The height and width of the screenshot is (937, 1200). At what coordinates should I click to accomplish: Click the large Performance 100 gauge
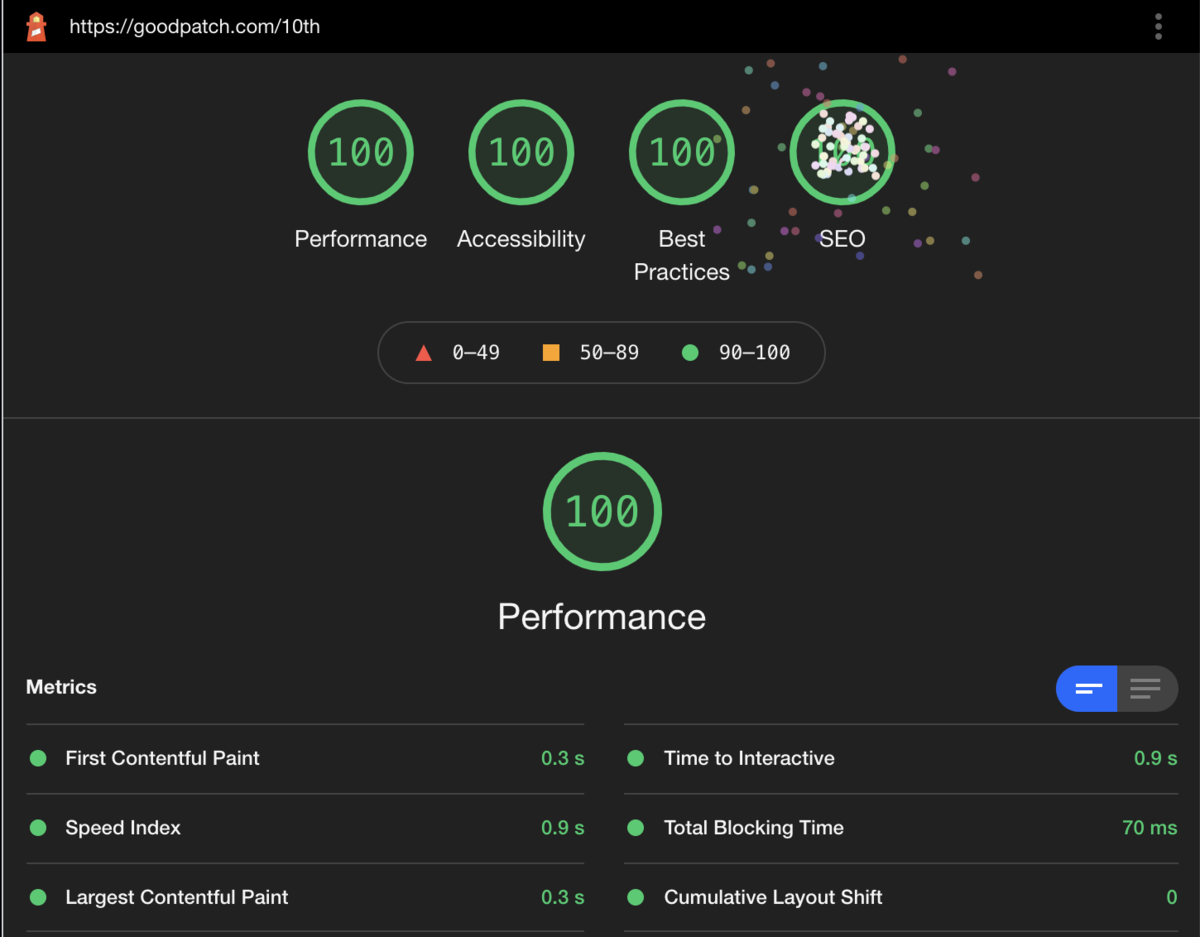click(x=602, y=511)
